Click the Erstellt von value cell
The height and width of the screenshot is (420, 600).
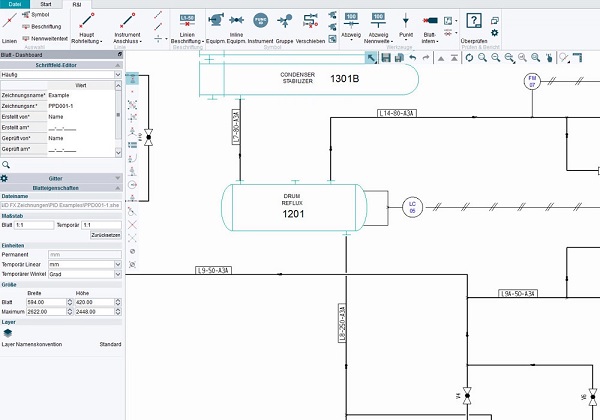pos(81,117)
